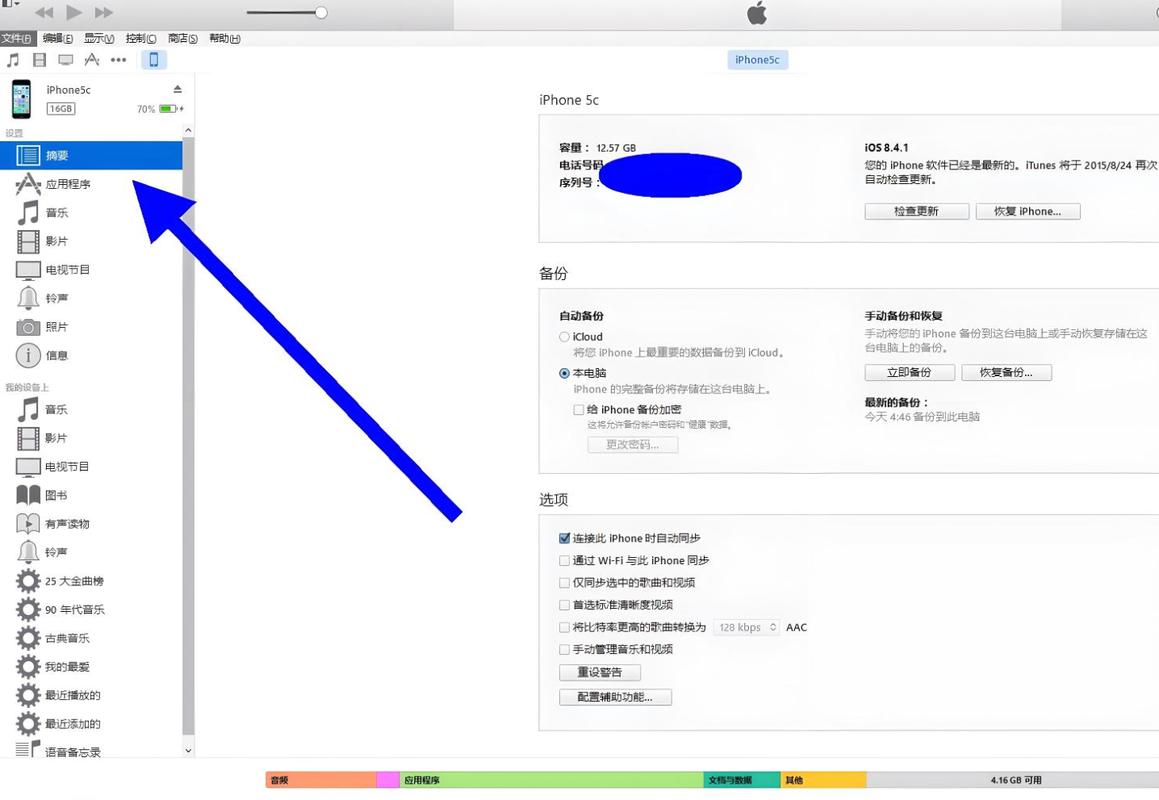The width and height of the screenshot is (1159, 800).
Task: Enable 给 iPhone 备份加密 encryption checkbox
Action: click(x=578, y=409)
